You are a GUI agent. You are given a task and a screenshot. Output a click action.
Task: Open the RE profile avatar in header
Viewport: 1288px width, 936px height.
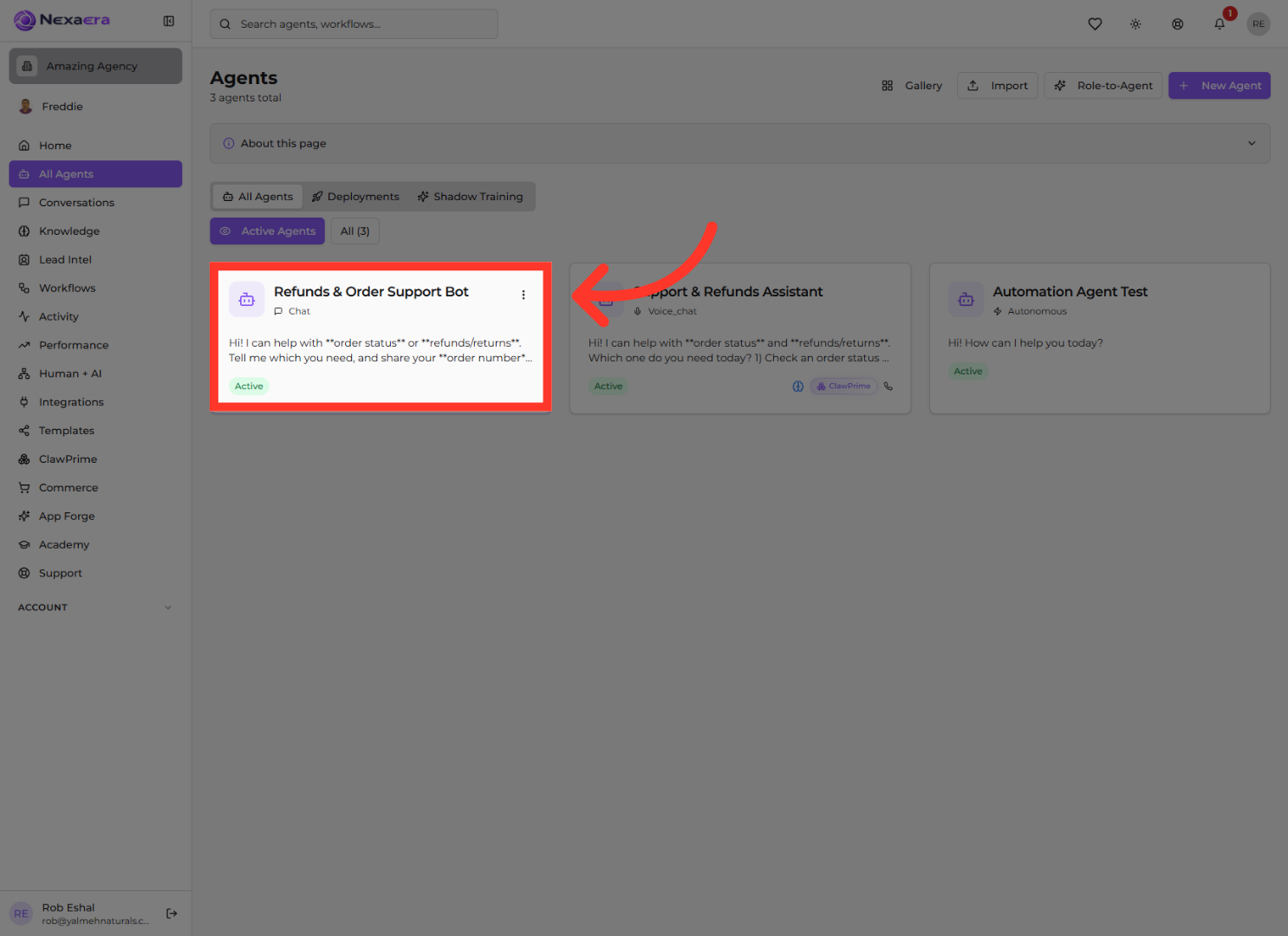click(1259, 24)
